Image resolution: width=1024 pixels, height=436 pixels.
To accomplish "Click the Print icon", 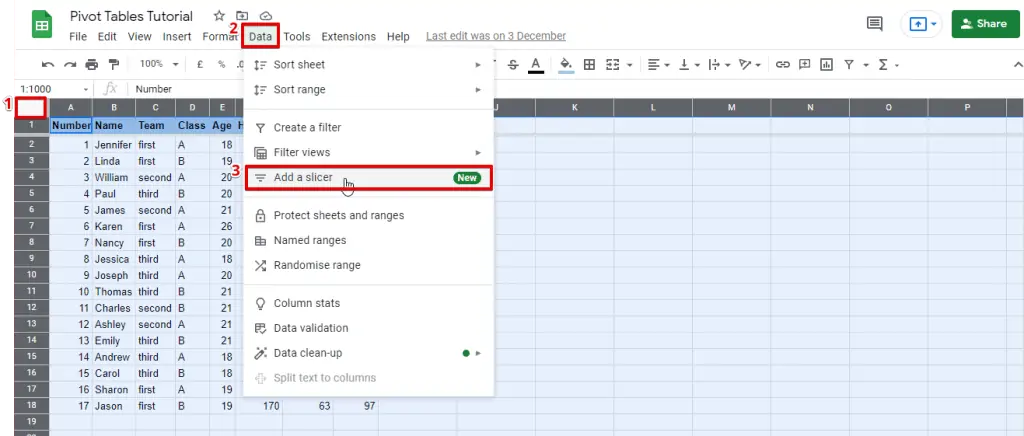I will point(91,65).
